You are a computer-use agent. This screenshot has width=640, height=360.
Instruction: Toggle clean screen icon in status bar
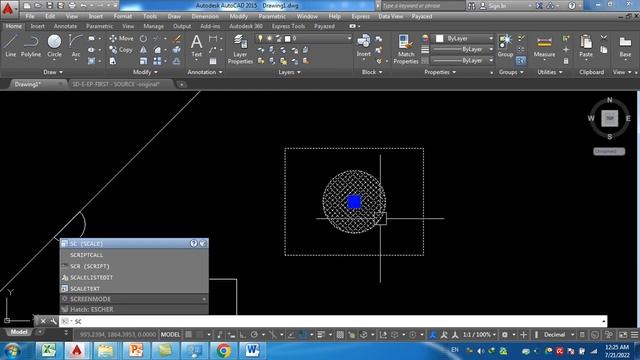tap(623, 335)
